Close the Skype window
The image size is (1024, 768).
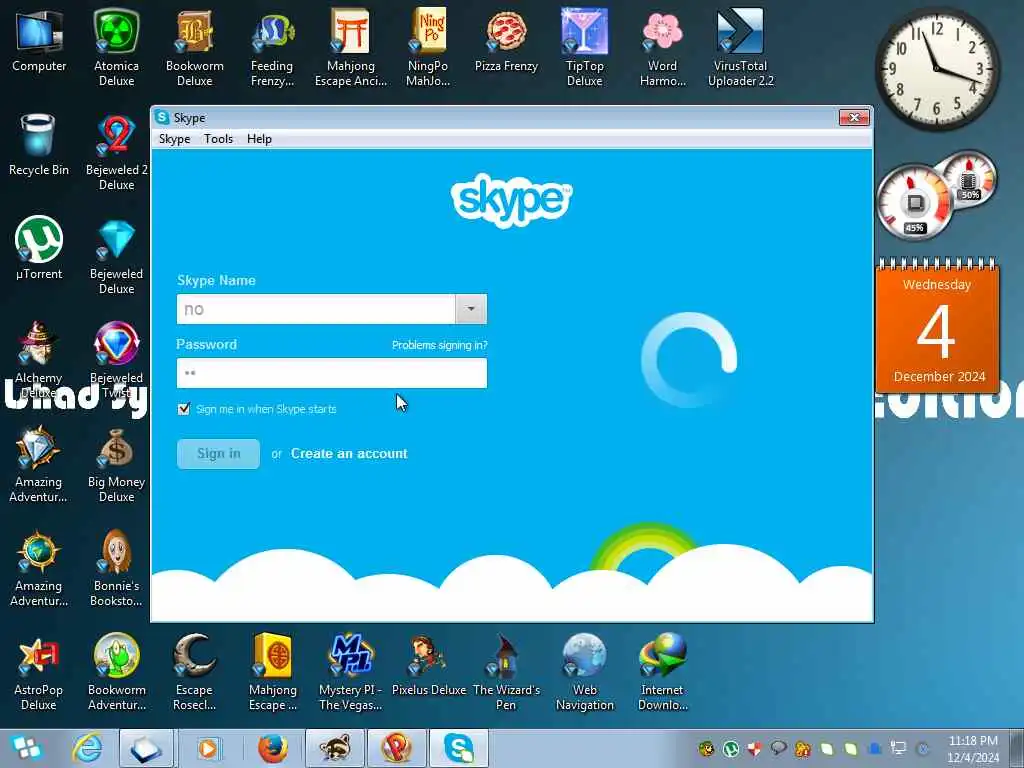click(854, 118)
